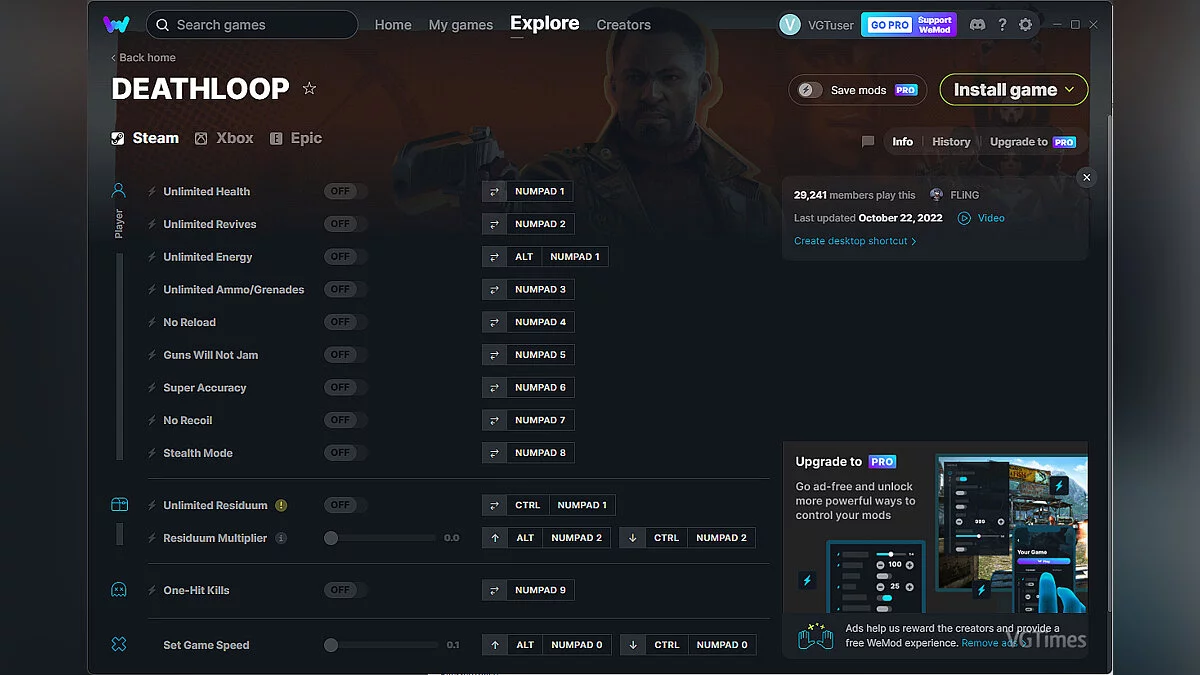Click the feedback speech bubble icon near Info
The height and width of the screenshot is (675, 1200).
[867, 142]
